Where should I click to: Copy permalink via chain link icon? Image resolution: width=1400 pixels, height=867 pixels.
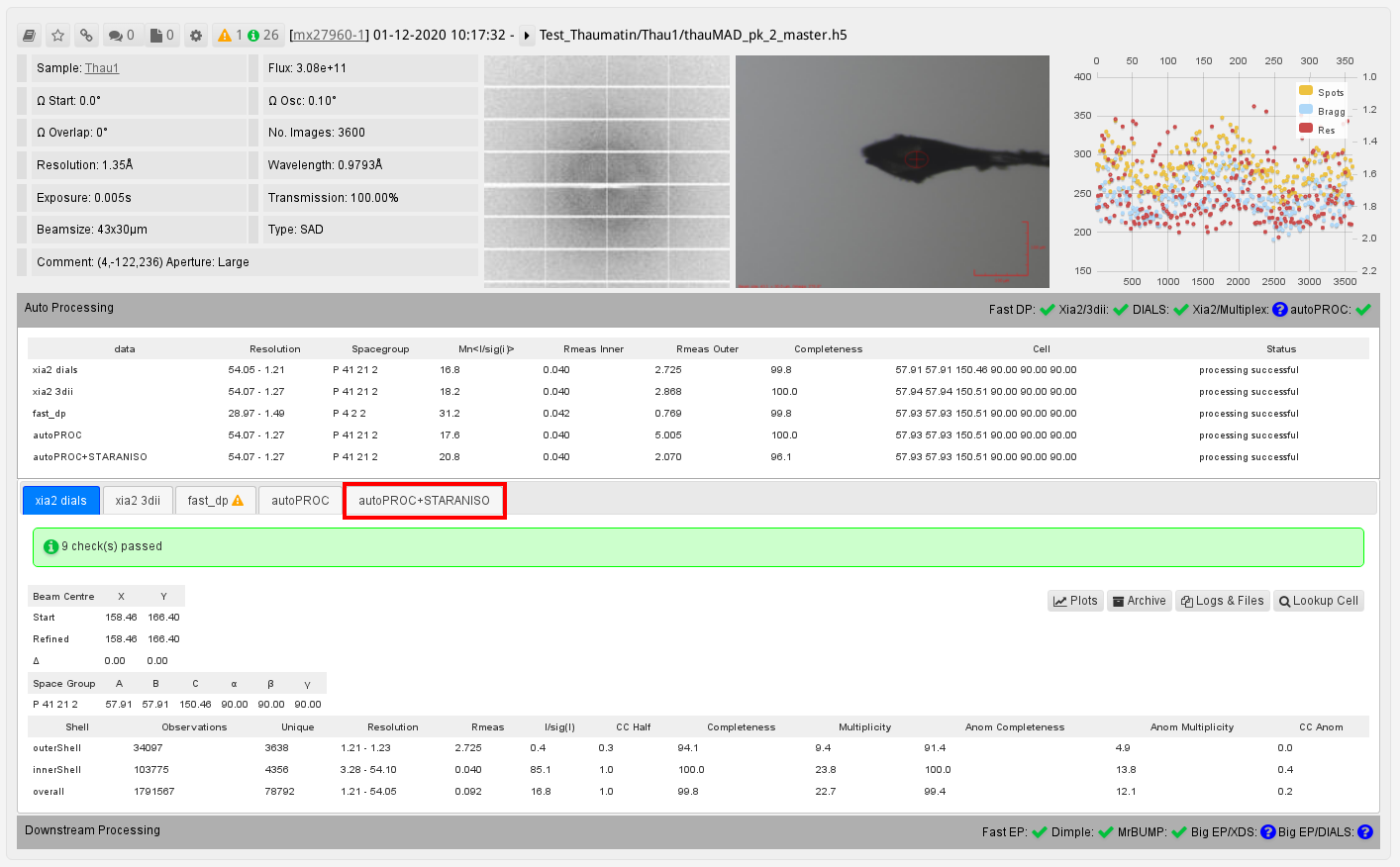[x=87, y=36]
